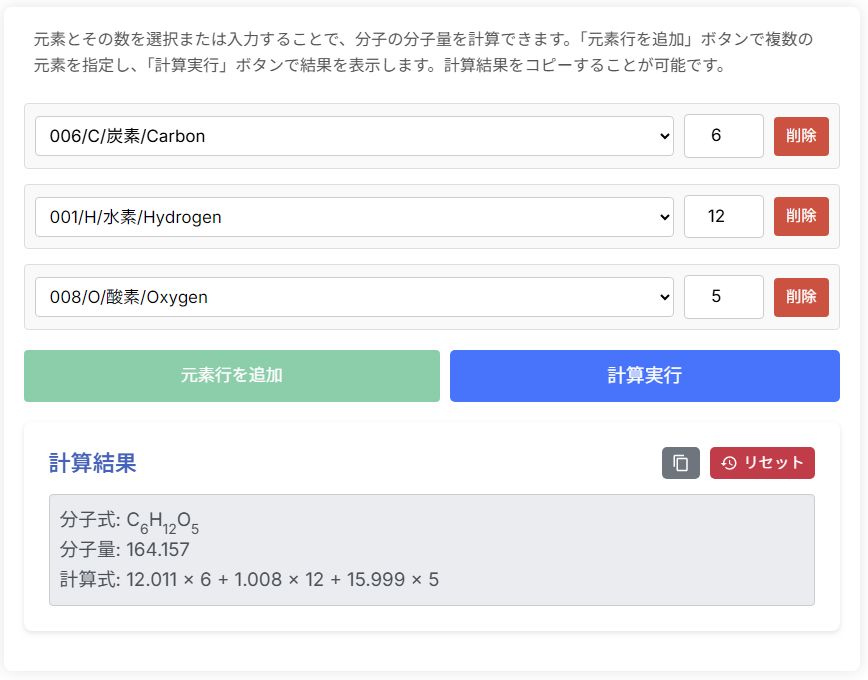Image resolution: width=868 pixels, height=680 pixels.
Task: Select the 分子量 164.157 value
Action: click(157, 550)
